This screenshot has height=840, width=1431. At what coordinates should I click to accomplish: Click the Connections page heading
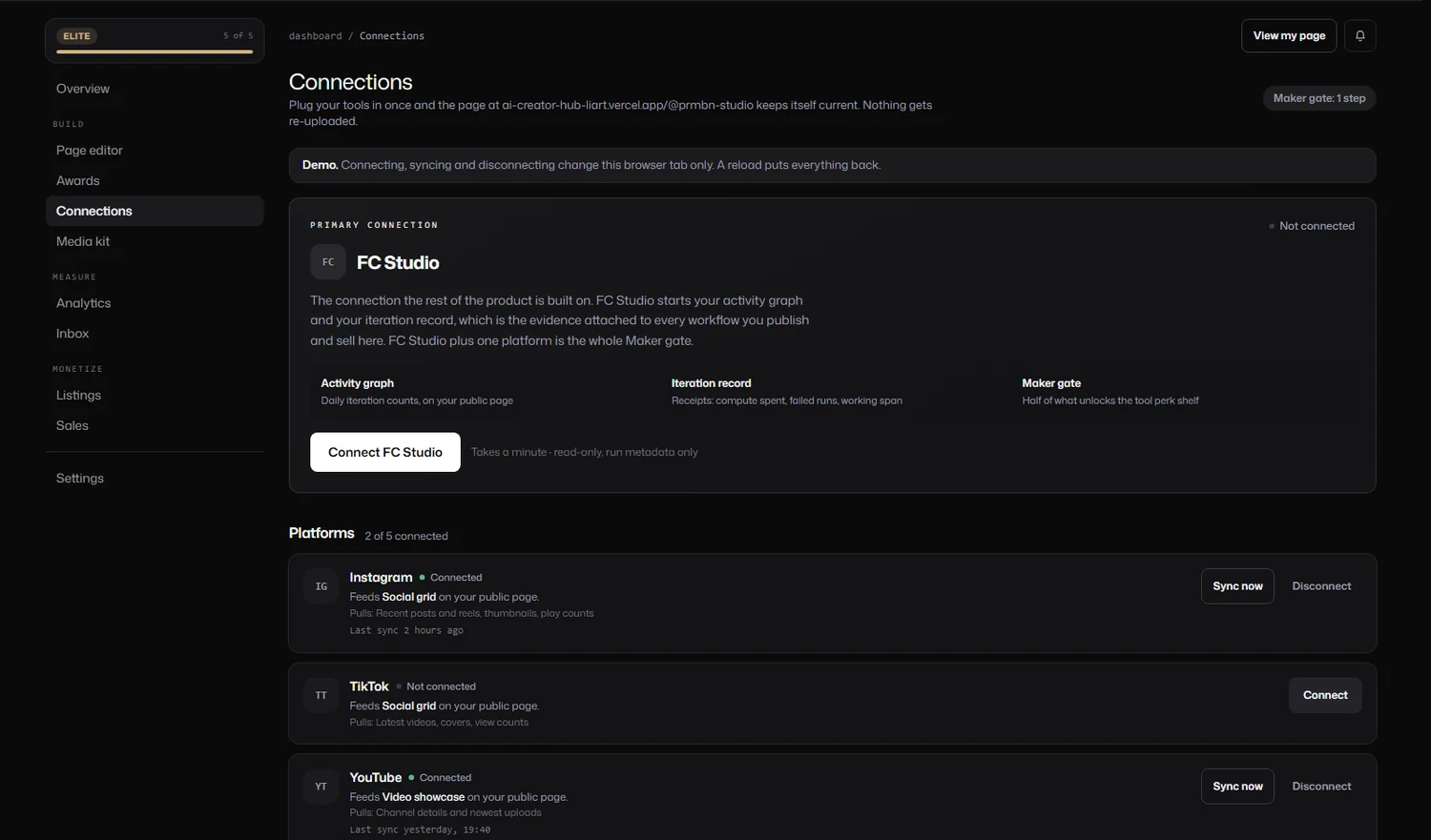click(351, 82)
